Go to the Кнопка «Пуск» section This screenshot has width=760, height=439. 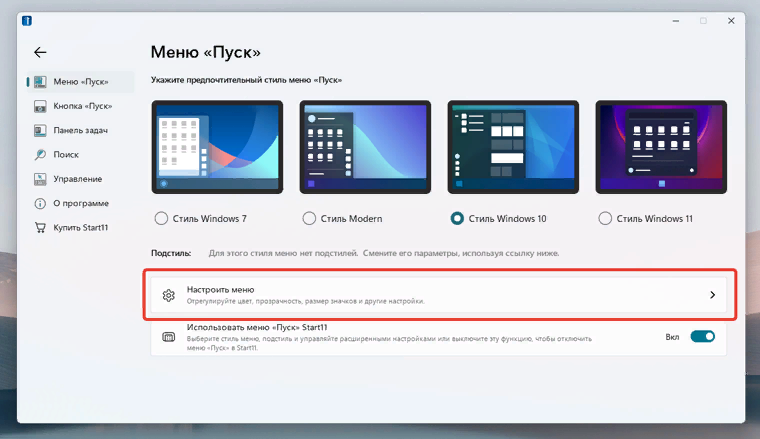click(80, 106)
